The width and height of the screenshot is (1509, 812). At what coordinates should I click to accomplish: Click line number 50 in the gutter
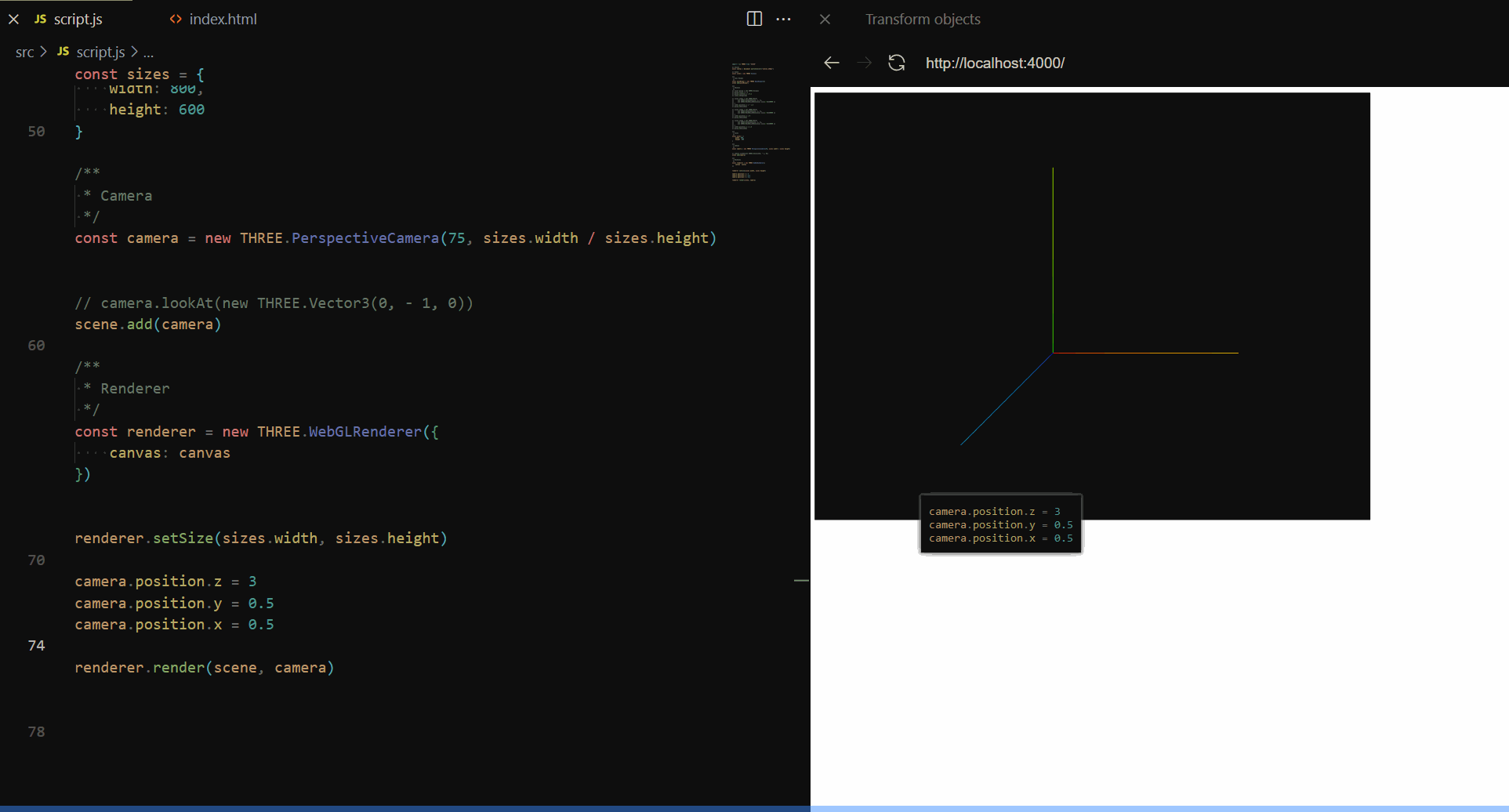(x=36, y=132)
